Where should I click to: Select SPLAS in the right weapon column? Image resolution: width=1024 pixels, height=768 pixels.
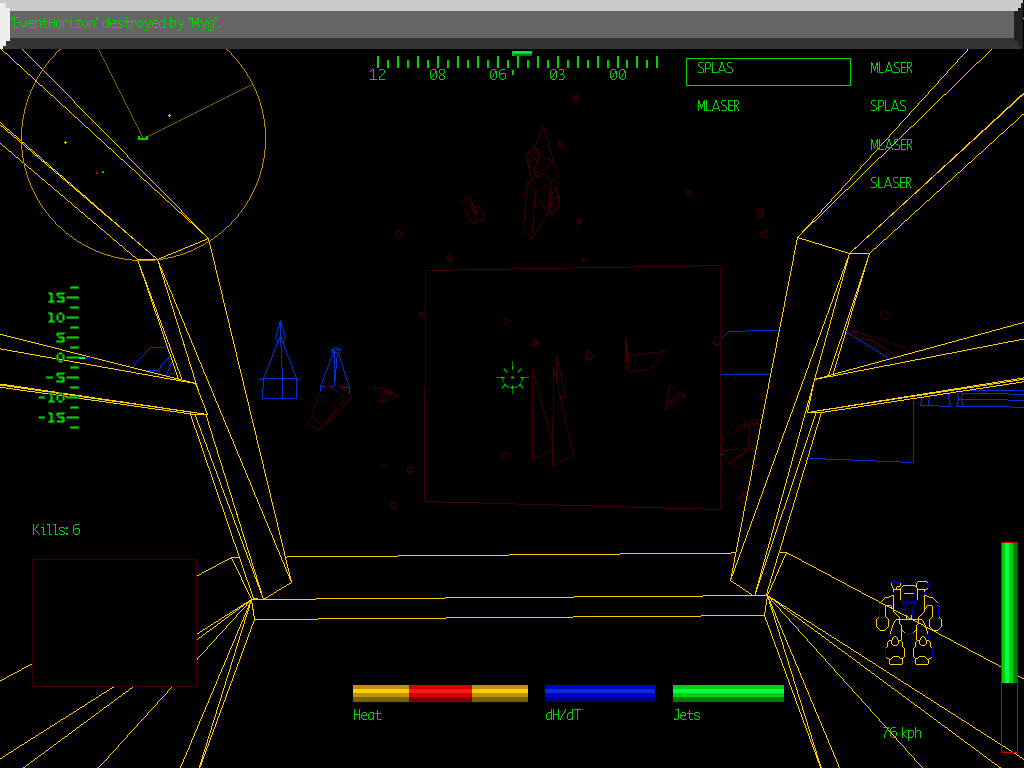pos(888,106)
